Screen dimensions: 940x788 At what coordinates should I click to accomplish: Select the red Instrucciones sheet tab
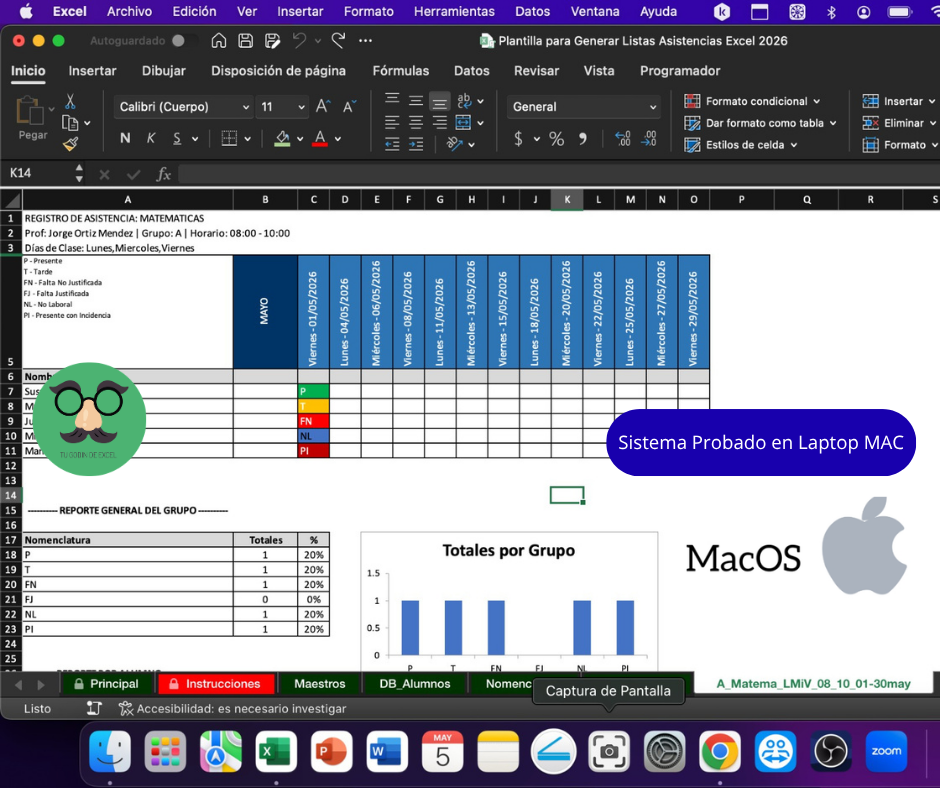pos(216,684)
